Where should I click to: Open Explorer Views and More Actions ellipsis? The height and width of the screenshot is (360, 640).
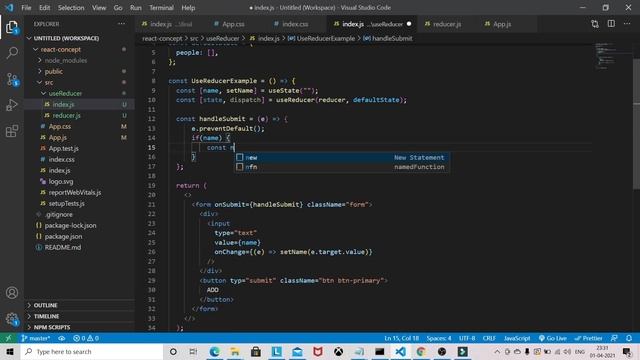click(122, 24)
